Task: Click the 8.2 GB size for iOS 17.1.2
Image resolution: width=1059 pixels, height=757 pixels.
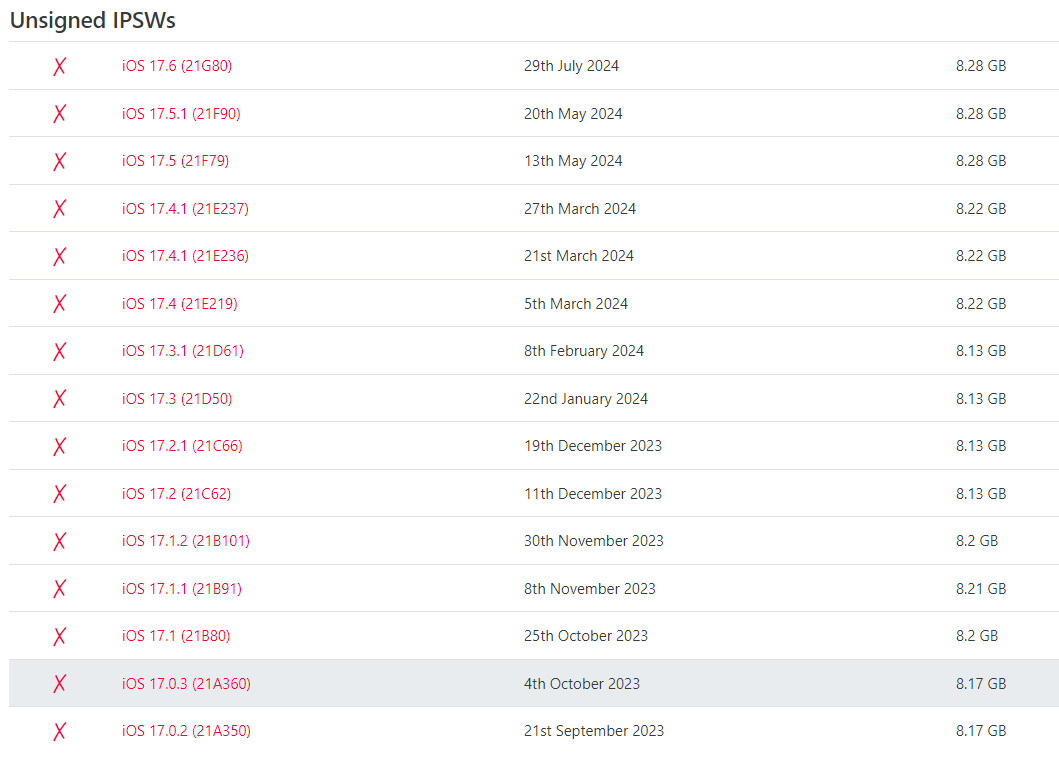Action: [x=977, y=541]
